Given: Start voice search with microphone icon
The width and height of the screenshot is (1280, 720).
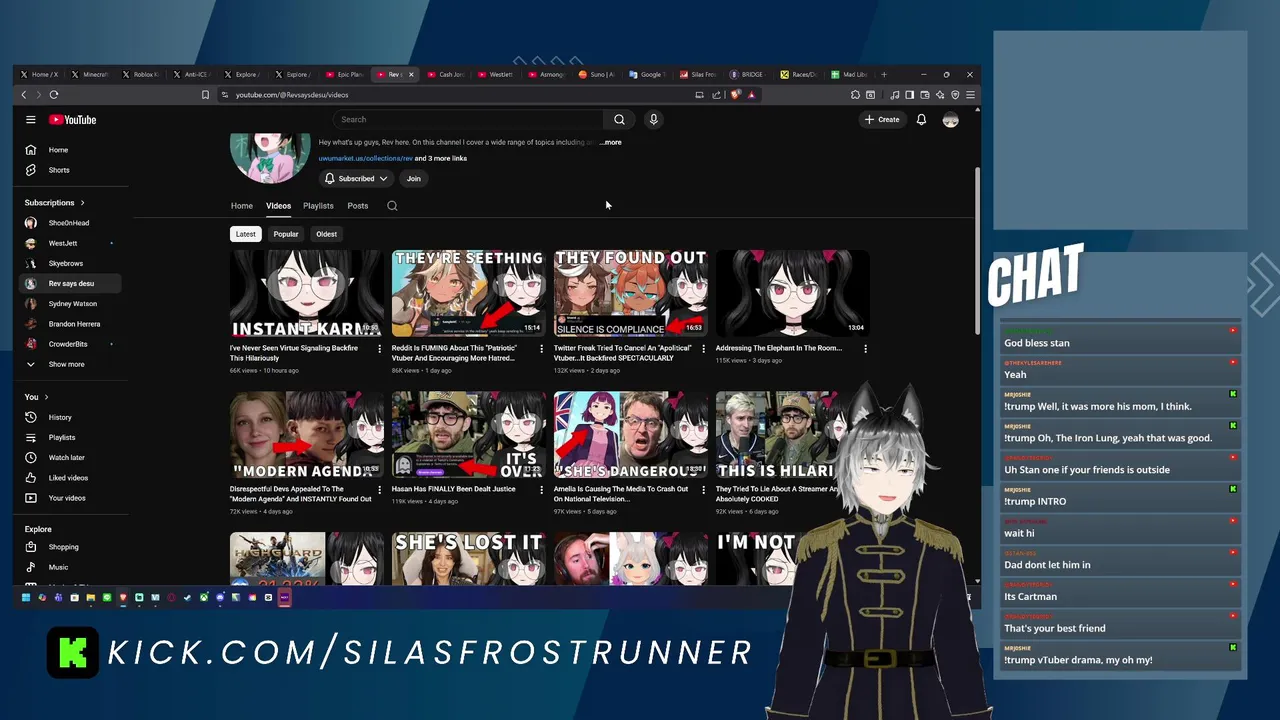Looking at the screenshot, I should pyautogui.click(x=653, y=120).
